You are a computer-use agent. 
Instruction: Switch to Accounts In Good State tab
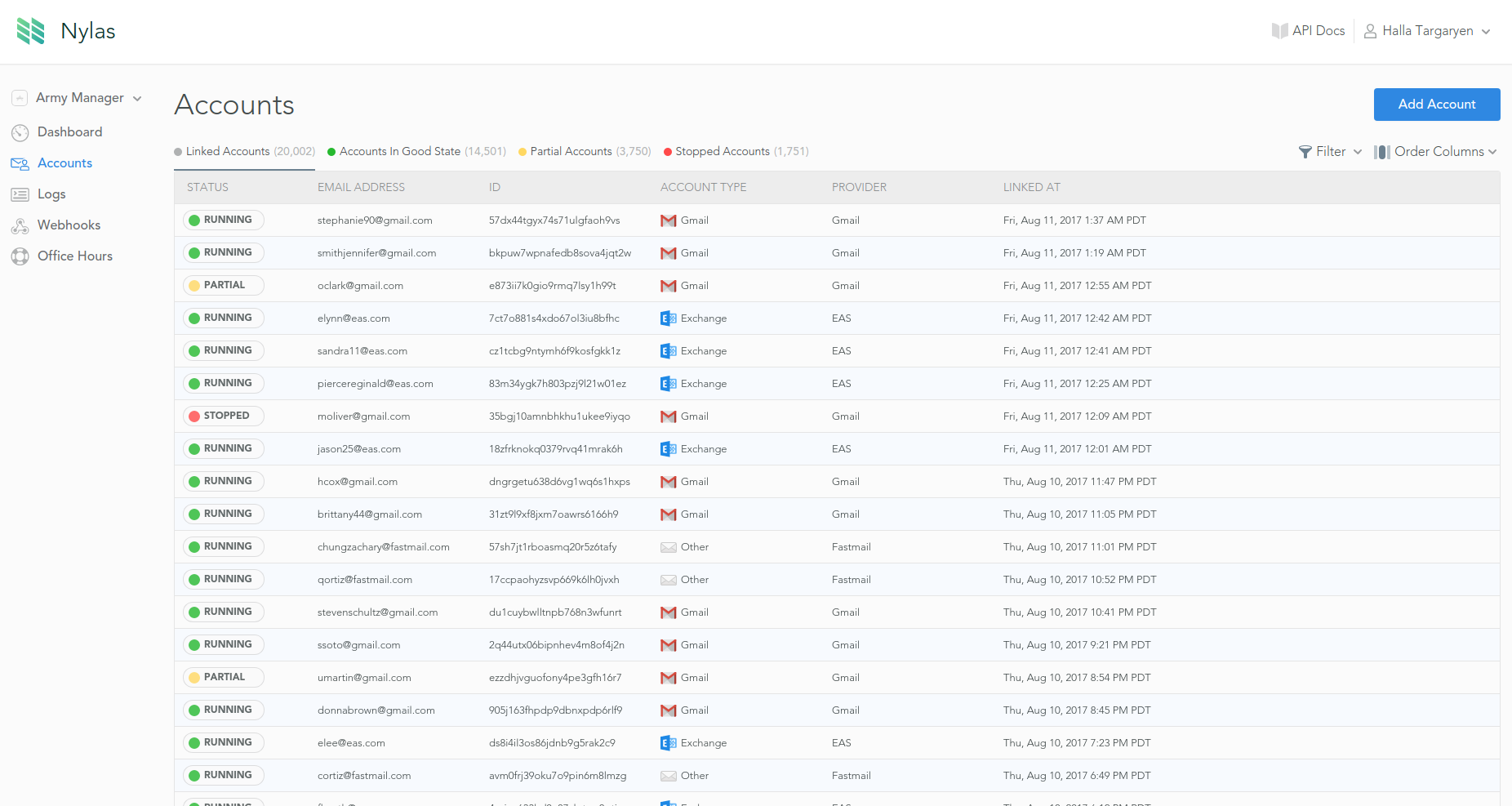click(416, 152)
